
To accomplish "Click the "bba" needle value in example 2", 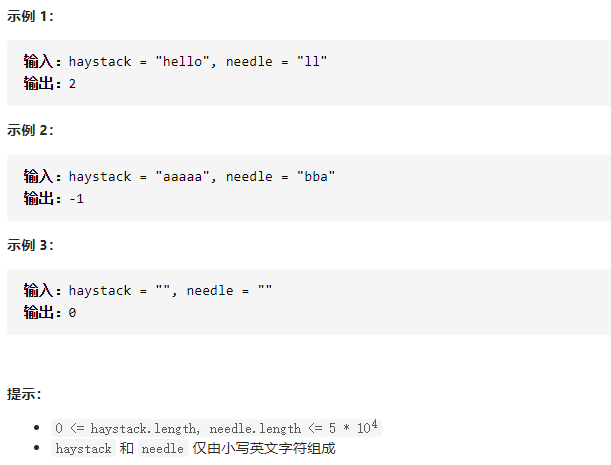I will (316, 177).
